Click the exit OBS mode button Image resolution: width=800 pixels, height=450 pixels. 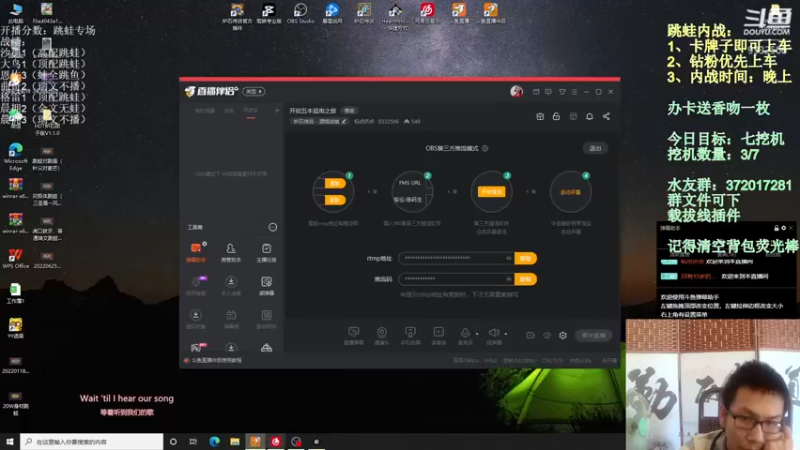click(x=595, y=148)
